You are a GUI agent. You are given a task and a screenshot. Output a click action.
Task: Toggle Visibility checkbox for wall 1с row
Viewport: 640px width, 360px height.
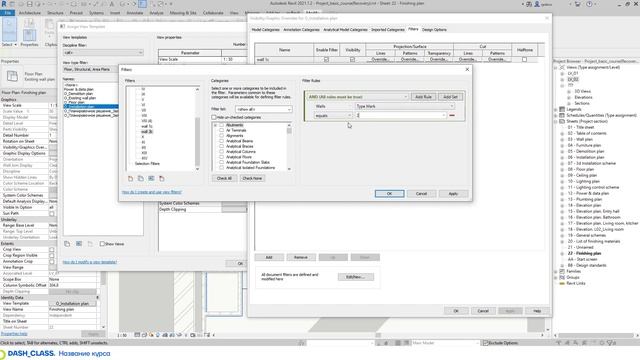pos(352,60)
